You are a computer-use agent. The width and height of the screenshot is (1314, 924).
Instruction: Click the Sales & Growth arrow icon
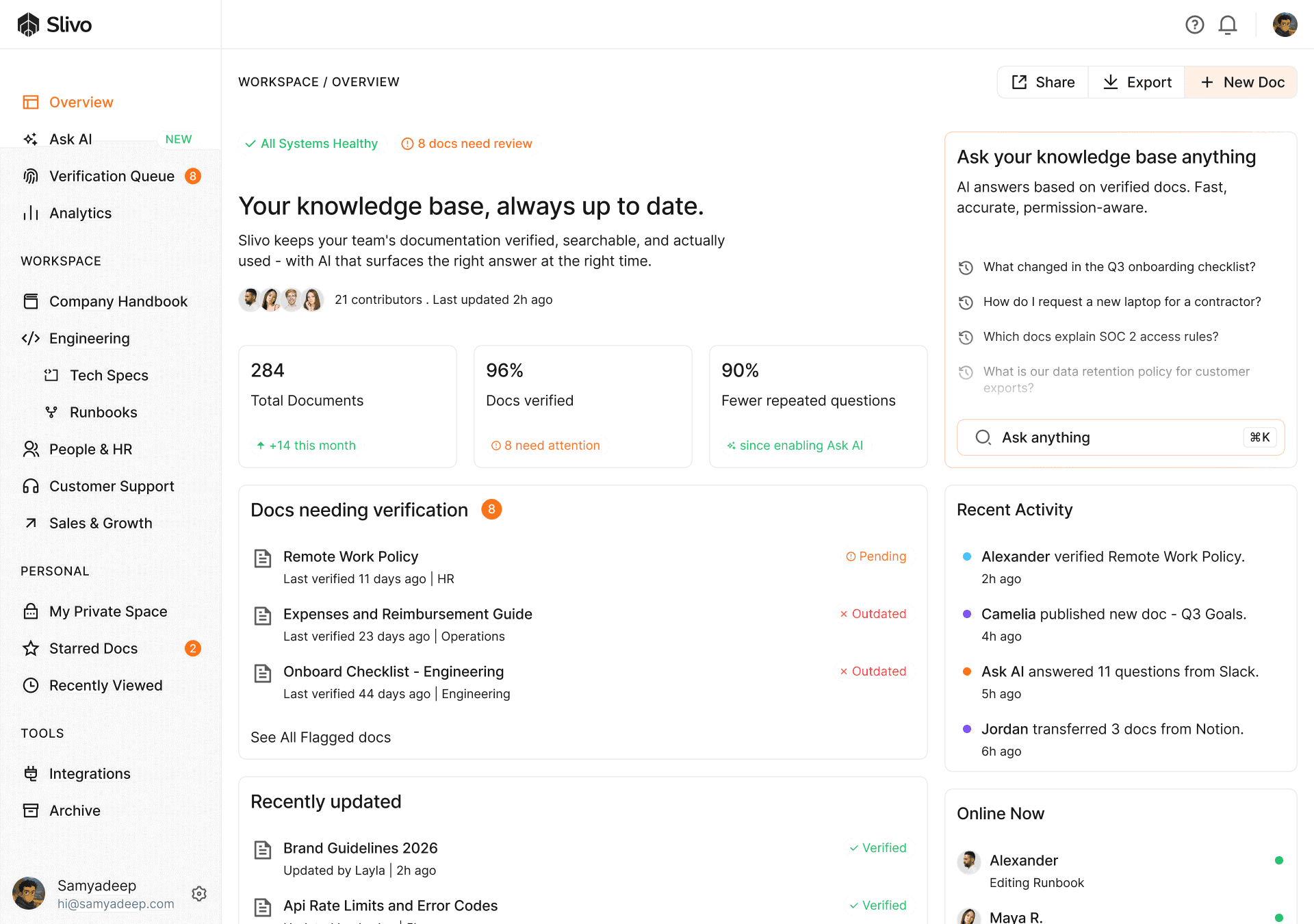click(x=31, y=523)
